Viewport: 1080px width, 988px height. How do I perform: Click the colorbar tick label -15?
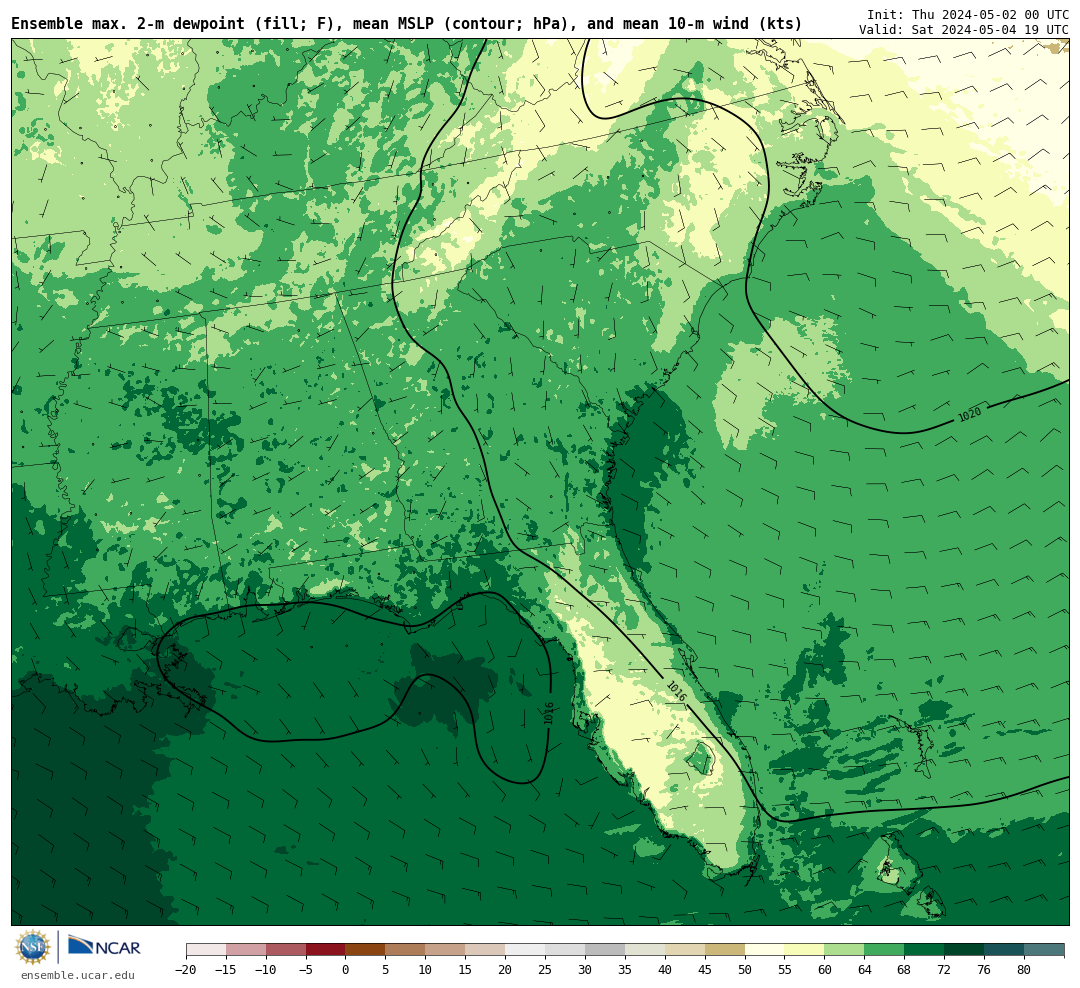226,970
